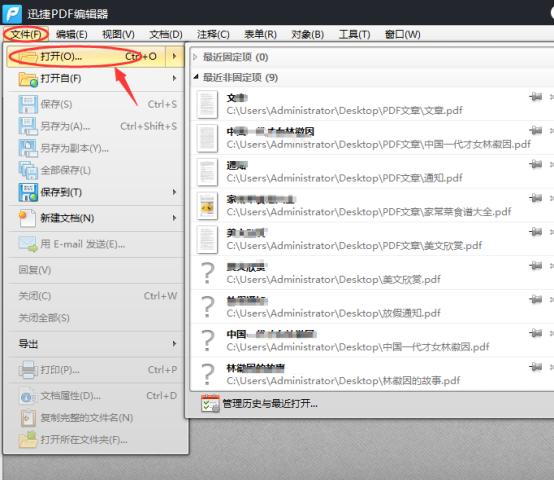Pin the 家常菜食谱大全.pdf entry

(536, 198)
